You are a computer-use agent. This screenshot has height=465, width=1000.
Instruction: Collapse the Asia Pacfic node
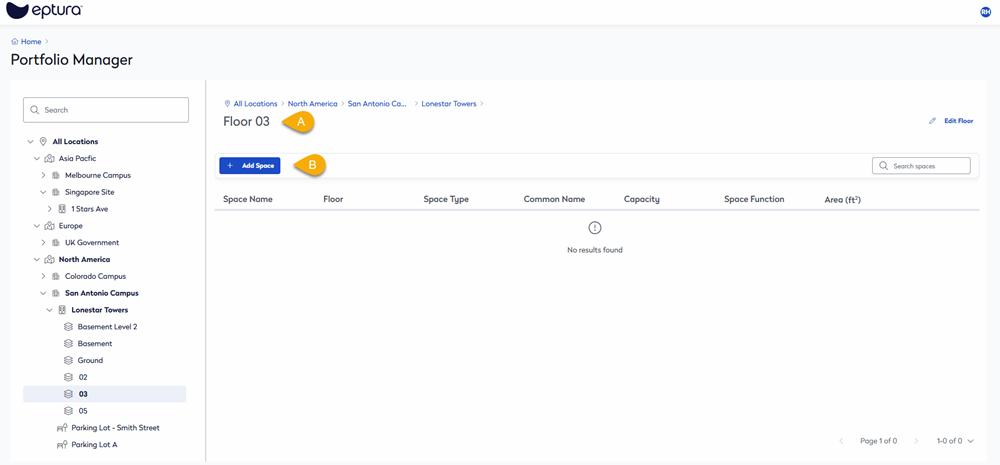pos(36,158)
